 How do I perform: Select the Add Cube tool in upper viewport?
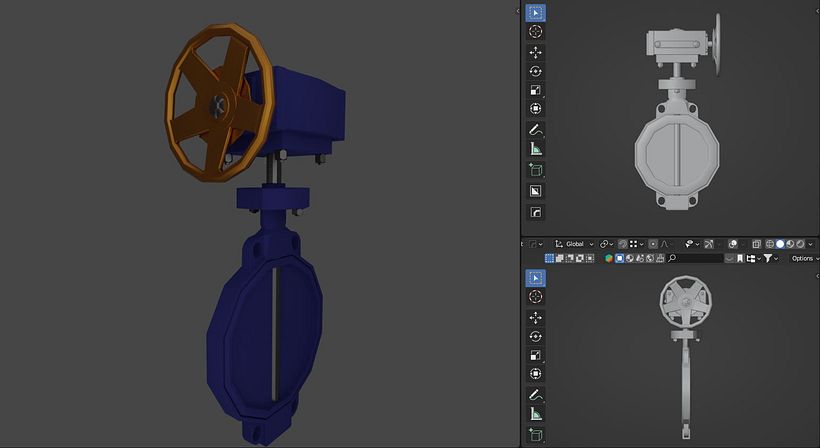[535, 170]
